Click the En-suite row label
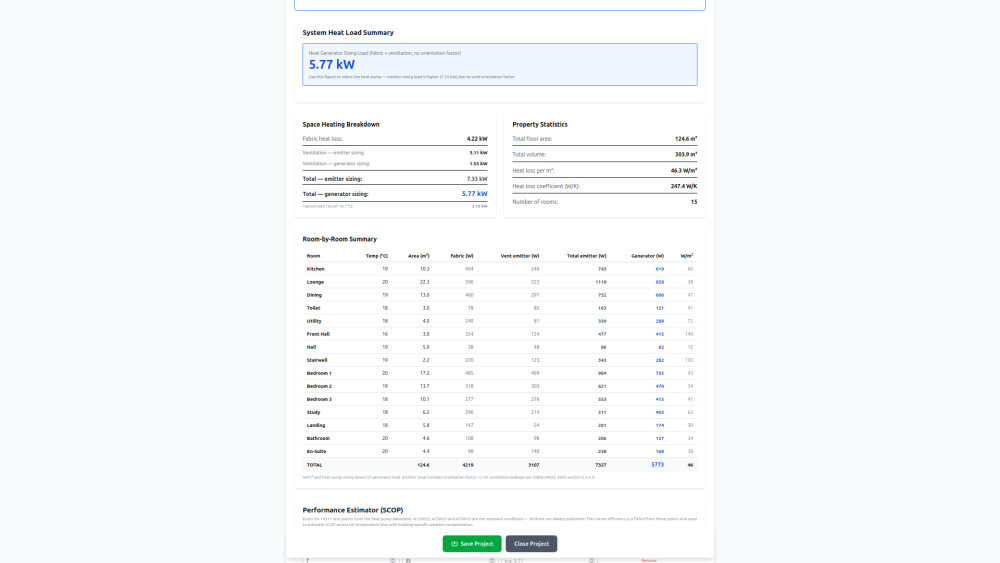Viewport: 1000px width, 563px height. point(316,451)
